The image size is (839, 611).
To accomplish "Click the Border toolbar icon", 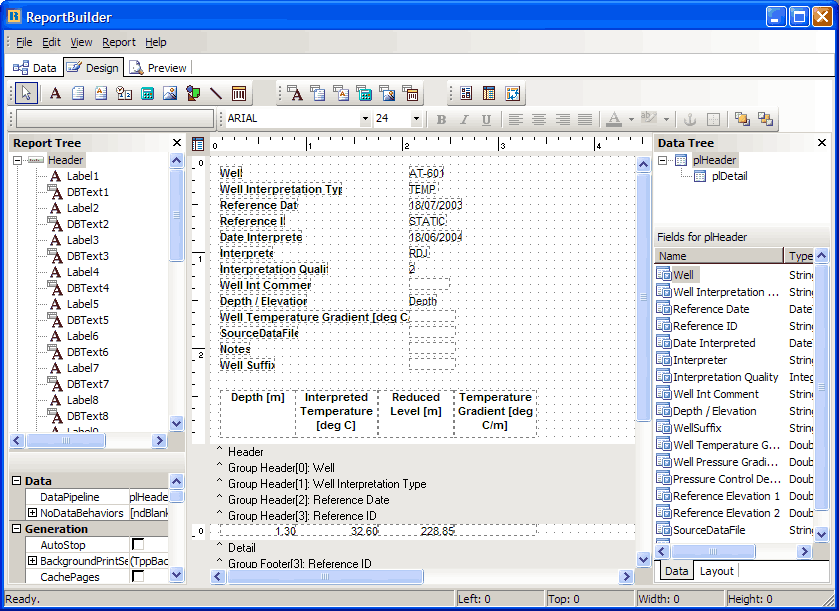I will 713,119.
